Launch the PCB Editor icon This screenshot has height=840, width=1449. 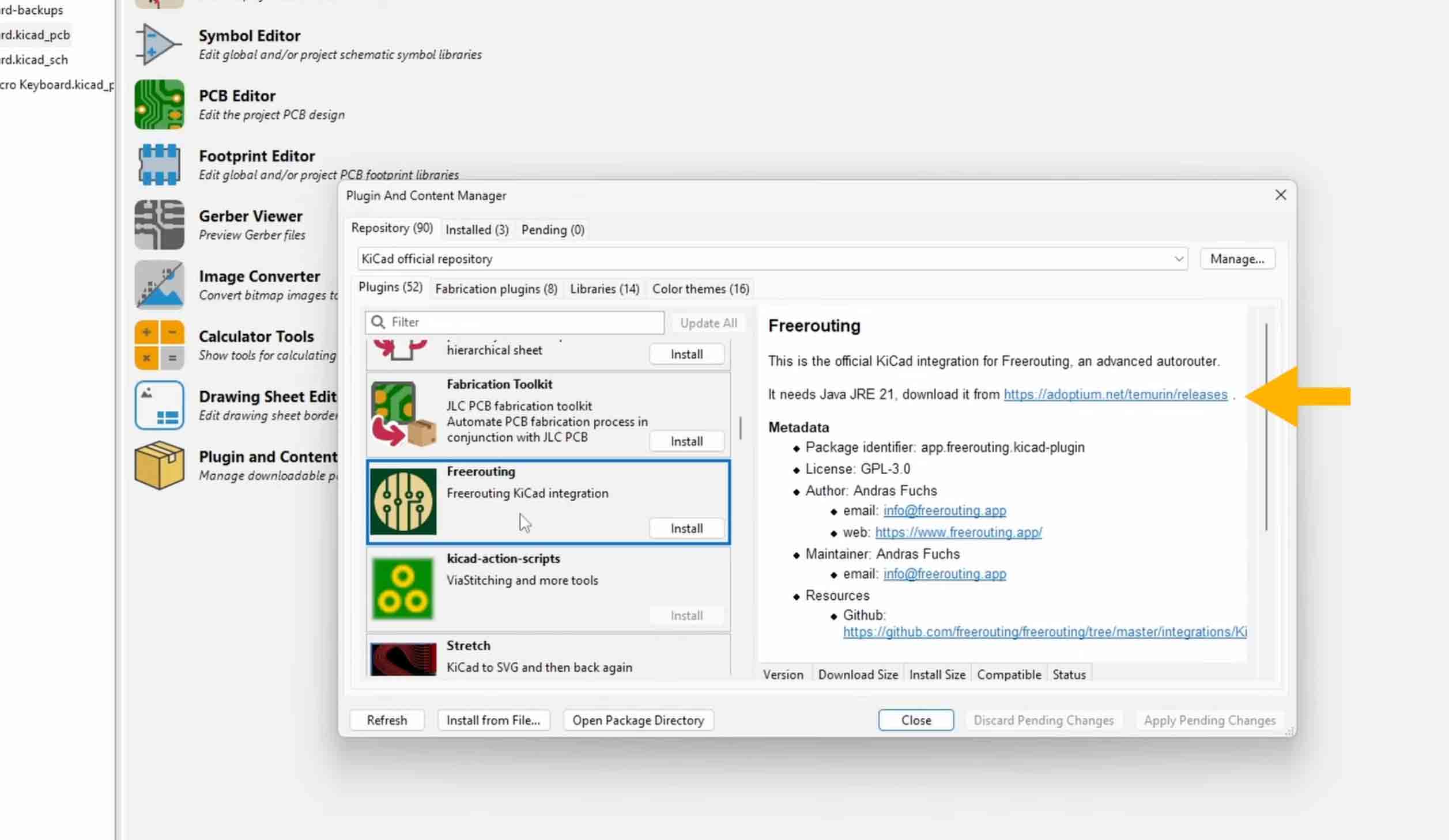tap(159, 104)
